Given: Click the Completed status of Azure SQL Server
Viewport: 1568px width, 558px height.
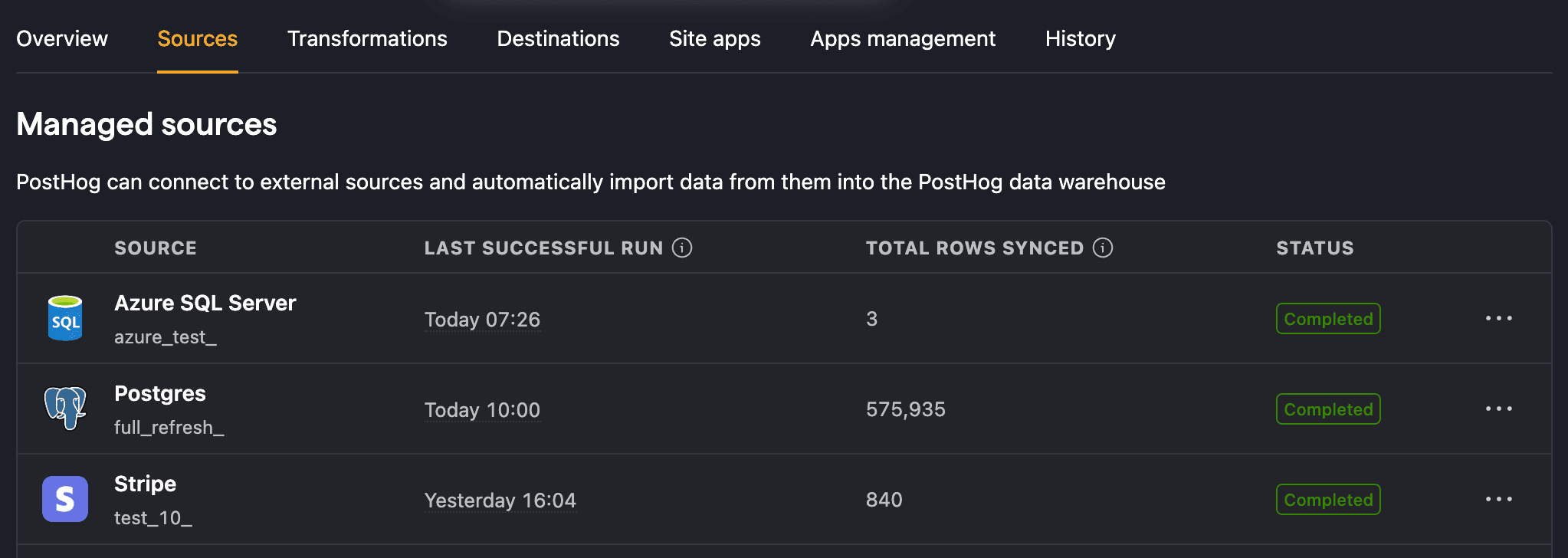Looking at the screenshot, I should (1328, 319).
